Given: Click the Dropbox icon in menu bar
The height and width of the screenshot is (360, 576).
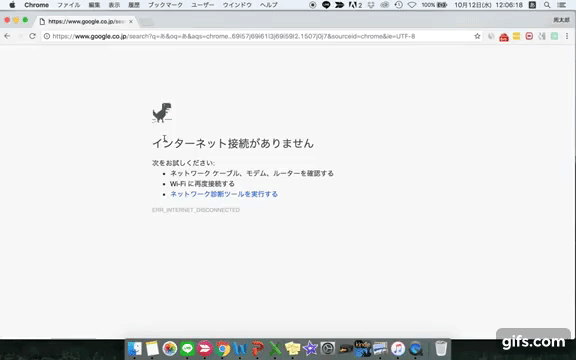Looking at the screenshot, I should [371, 5].
